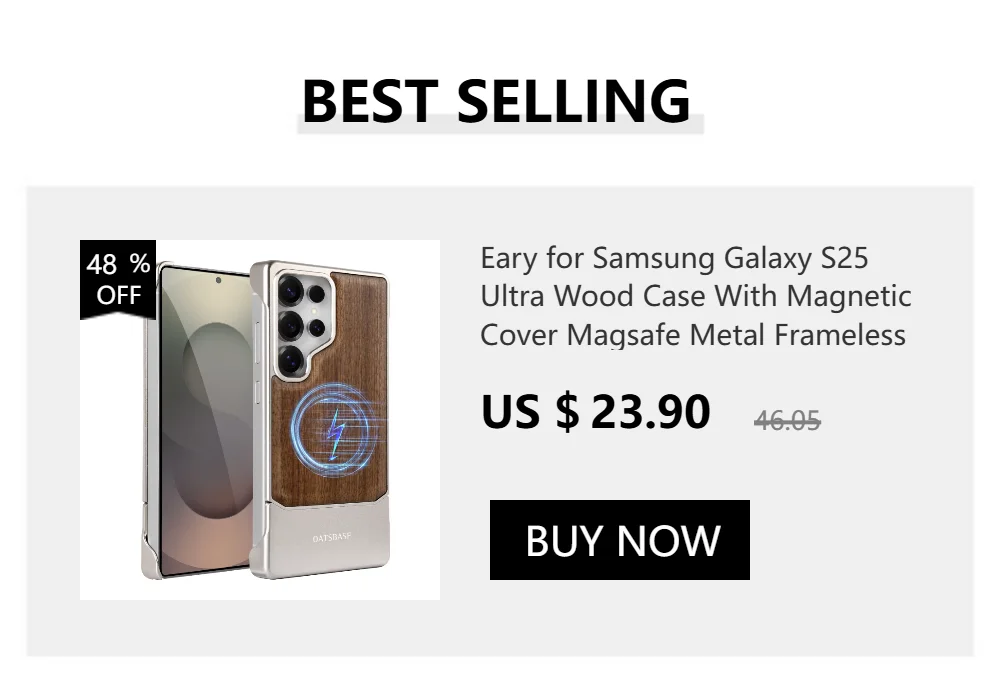Click the 'Cover Magsafe Metal Frameless' title line
This screenshot has width=1004, height=700.
click(x=693, y=334)
